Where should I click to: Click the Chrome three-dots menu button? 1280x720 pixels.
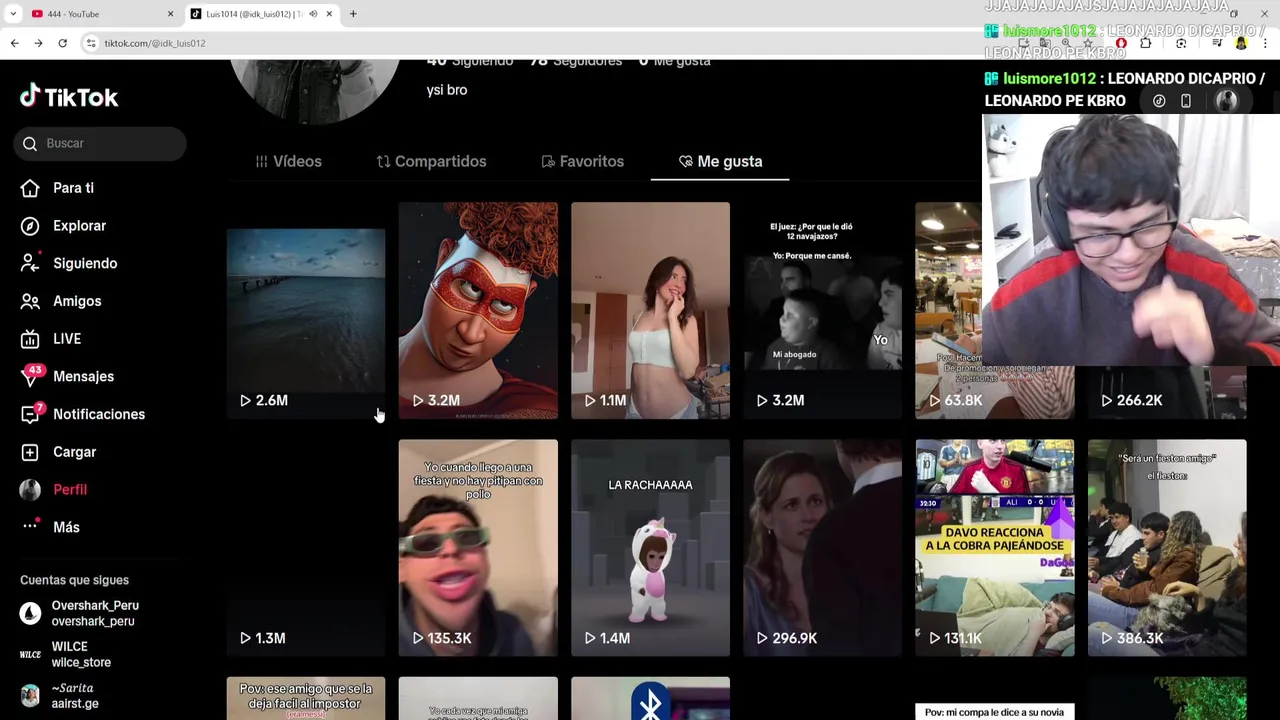1265,43
